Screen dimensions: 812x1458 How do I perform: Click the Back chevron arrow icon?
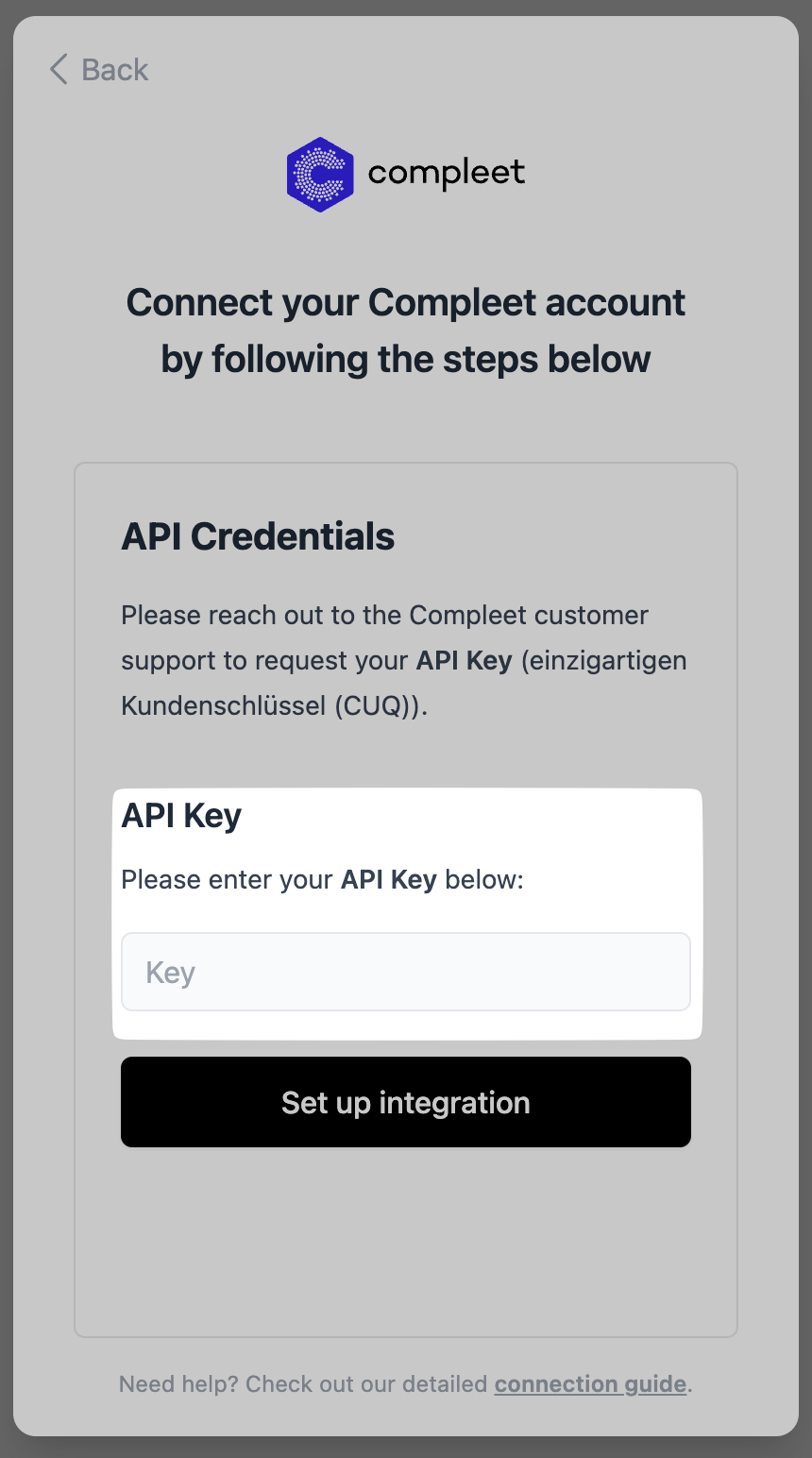[x=59, y=69]
